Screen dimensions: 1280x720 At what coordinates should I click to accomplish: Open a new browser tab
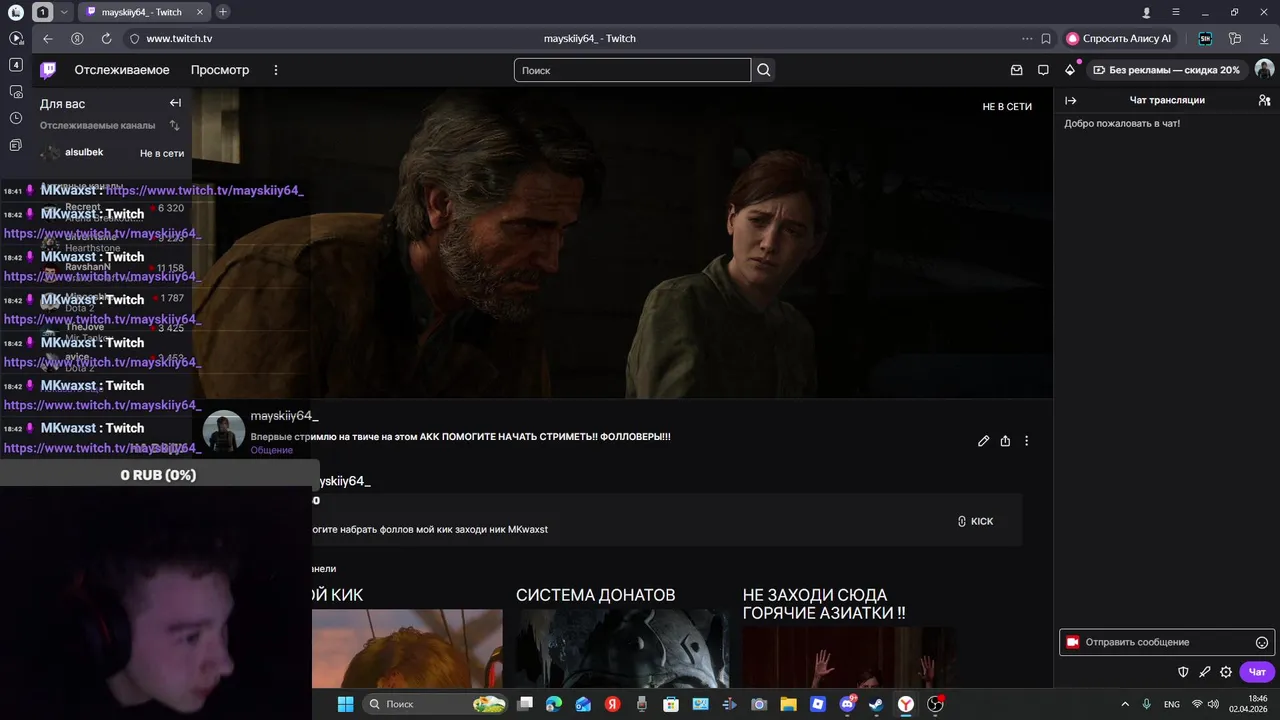(222, 12)
